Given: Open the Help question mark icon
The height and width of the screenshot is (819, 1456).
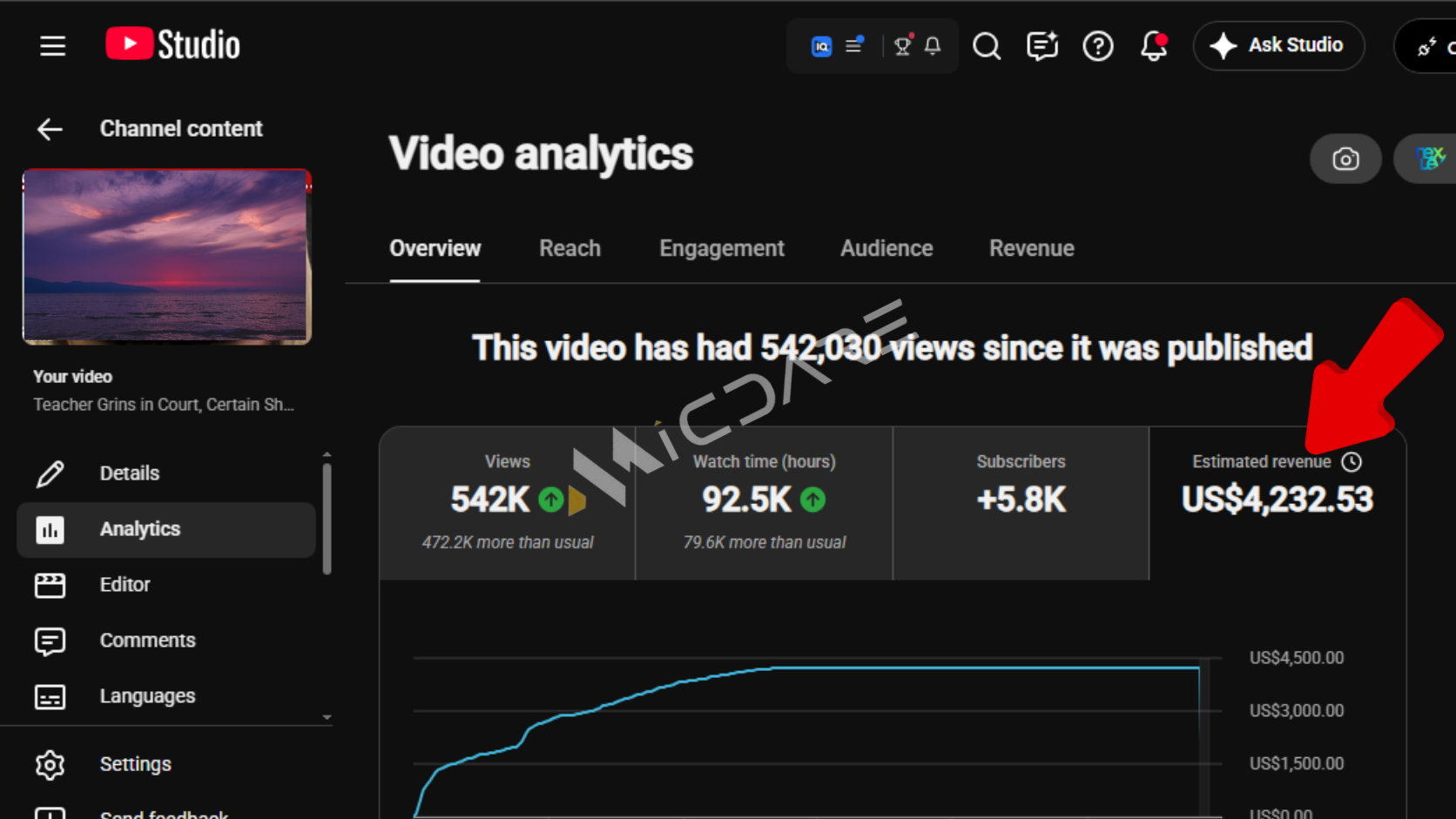Looking at the screenshot, I should tap(1098, 45).
